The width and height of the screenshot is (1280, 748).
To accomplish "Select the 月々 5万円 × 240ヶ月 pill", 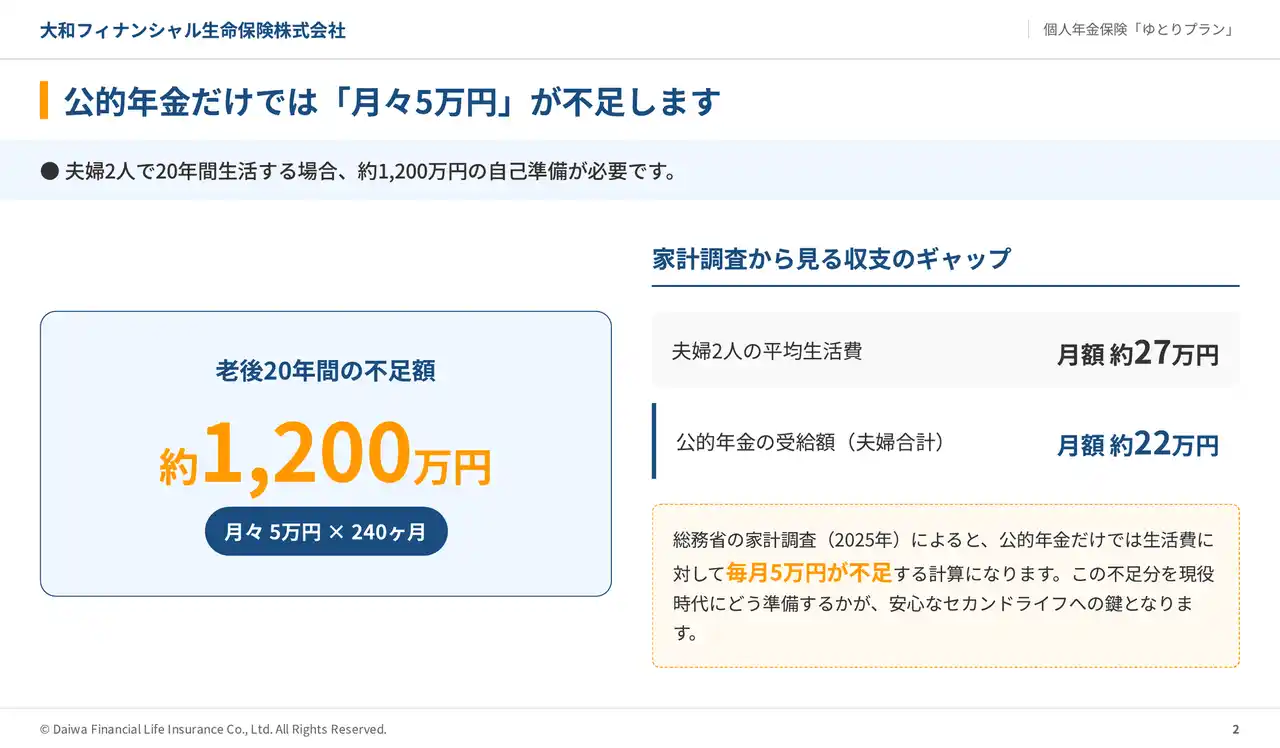I will (x=326, y=532).
